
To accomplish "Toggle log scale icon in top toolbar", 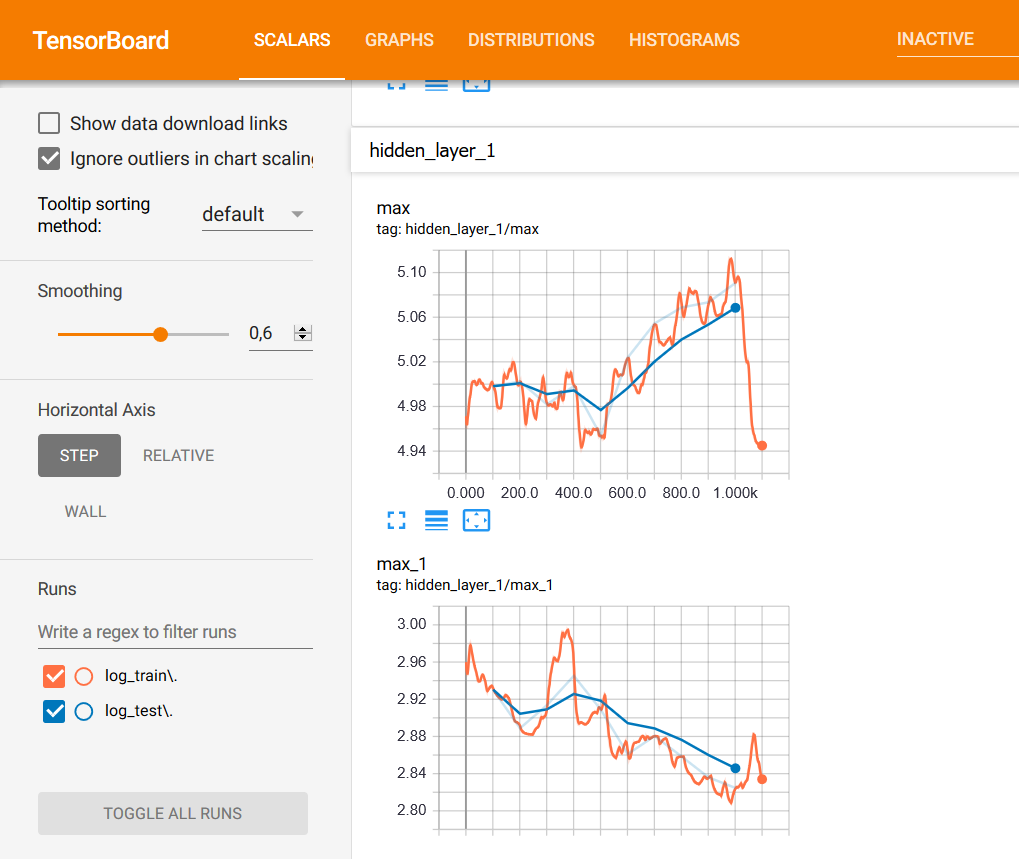I will (x=436, y=84).
